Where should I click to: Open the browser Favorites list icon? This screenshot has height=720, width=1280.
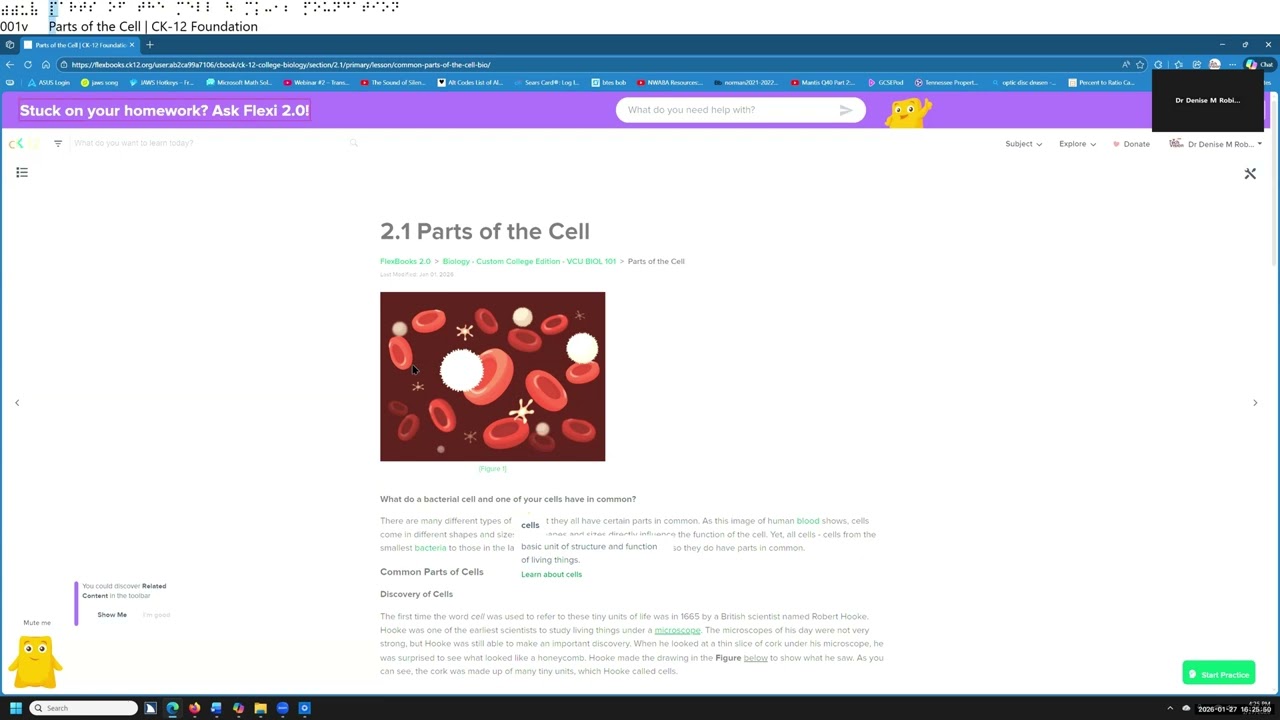[x=1178, y=64]
